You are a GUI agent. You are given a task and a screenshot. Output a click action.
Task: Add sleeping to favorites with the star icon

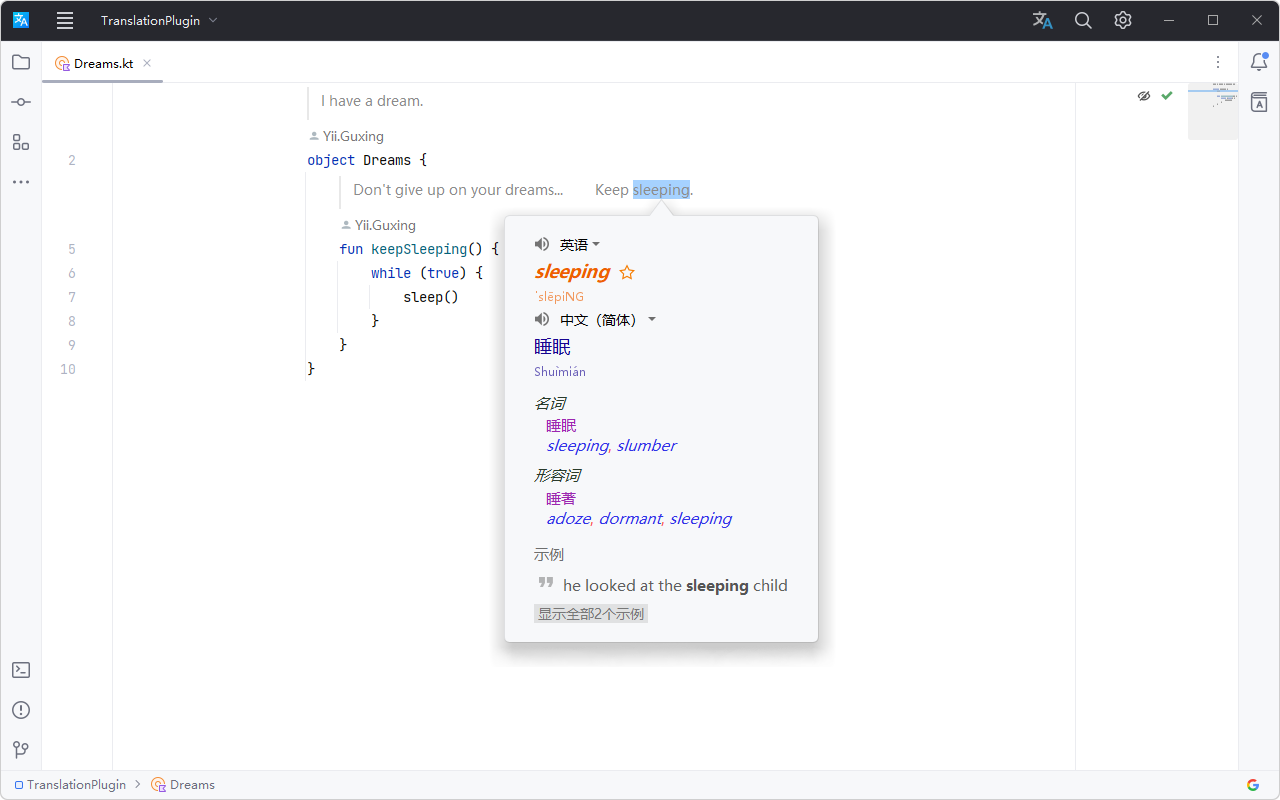626,271
